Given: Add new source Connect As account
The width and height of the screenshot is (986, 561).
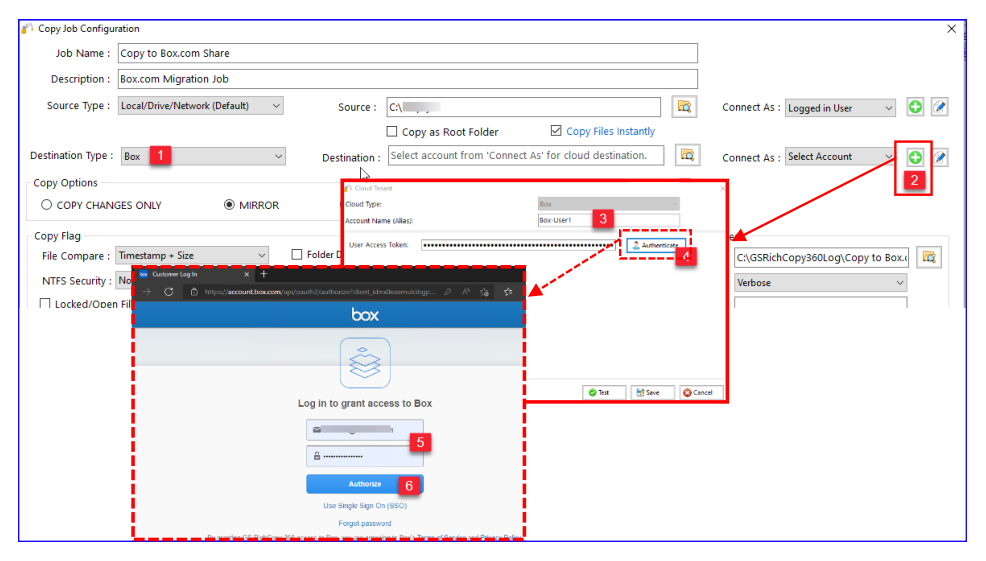Looking at the screenshot, I should (915, 107).
